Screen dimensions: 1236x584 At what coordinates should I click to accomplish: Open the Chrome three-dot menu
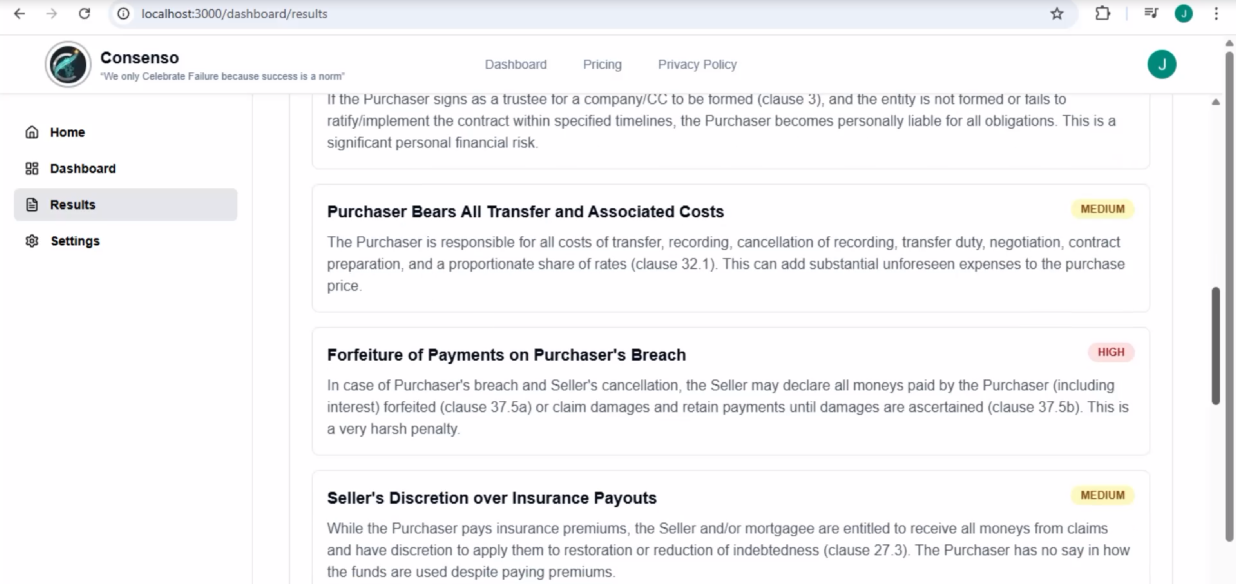[x=1216, y=14]
